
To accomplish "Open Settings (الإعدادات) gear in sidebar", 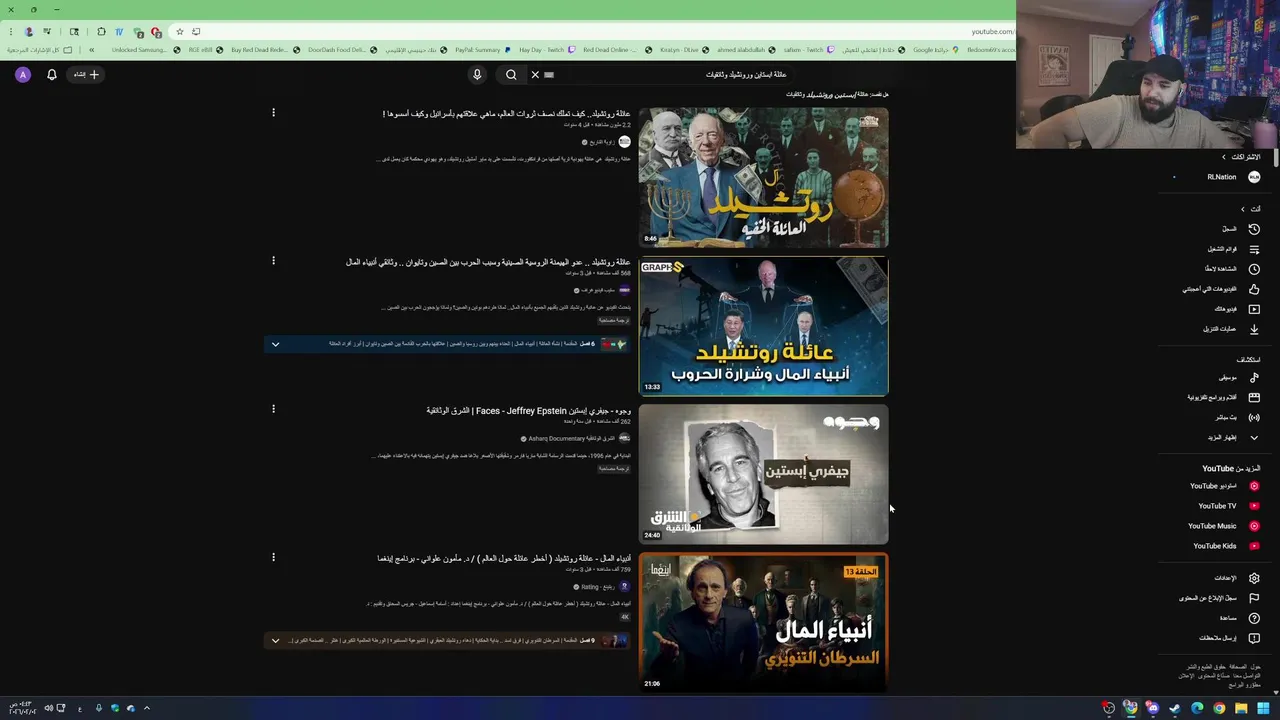I will (1236, 578).
